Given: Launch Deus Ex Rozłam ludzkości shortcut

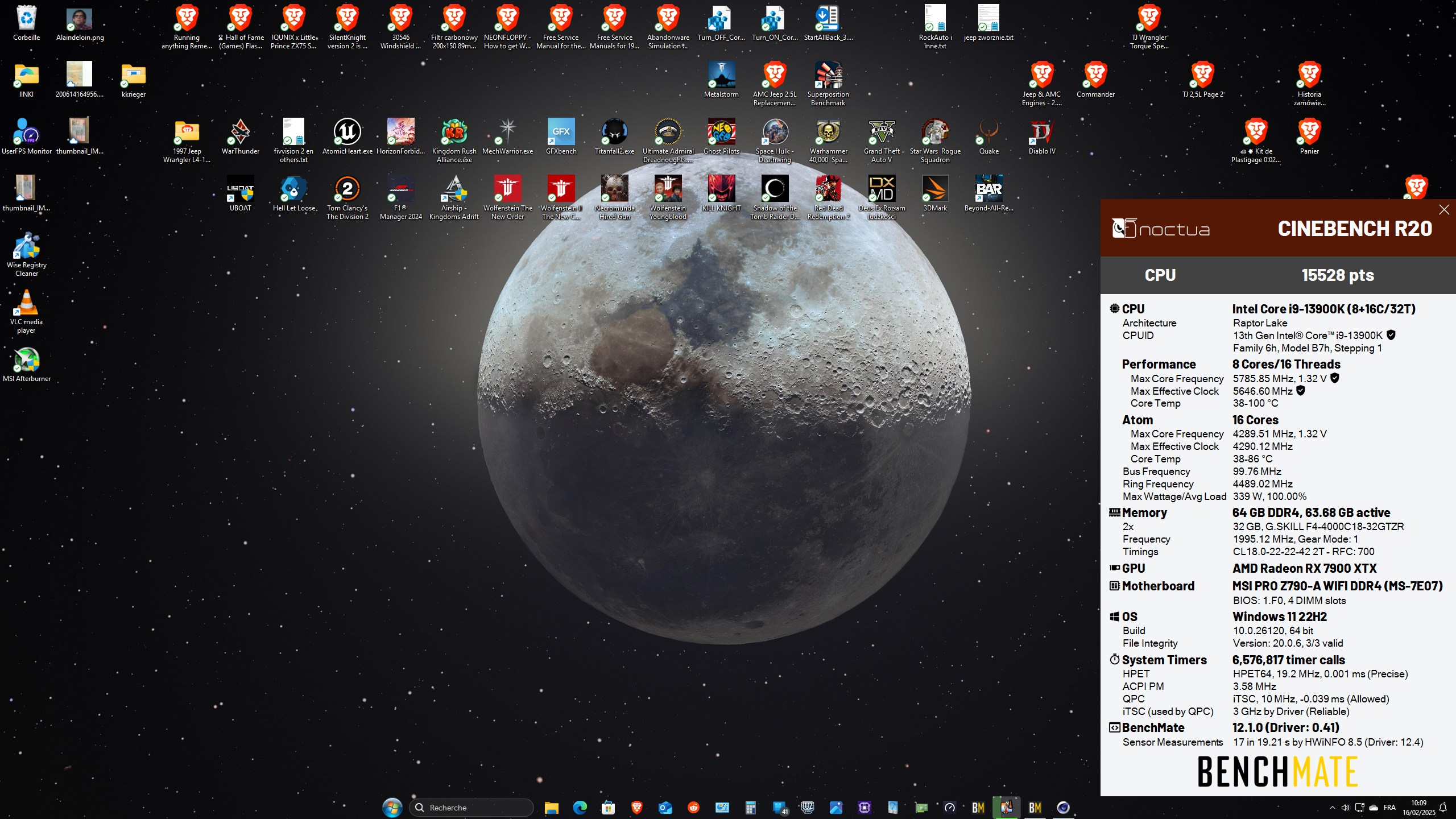Looking at the screenshot, I should point(882,198).
